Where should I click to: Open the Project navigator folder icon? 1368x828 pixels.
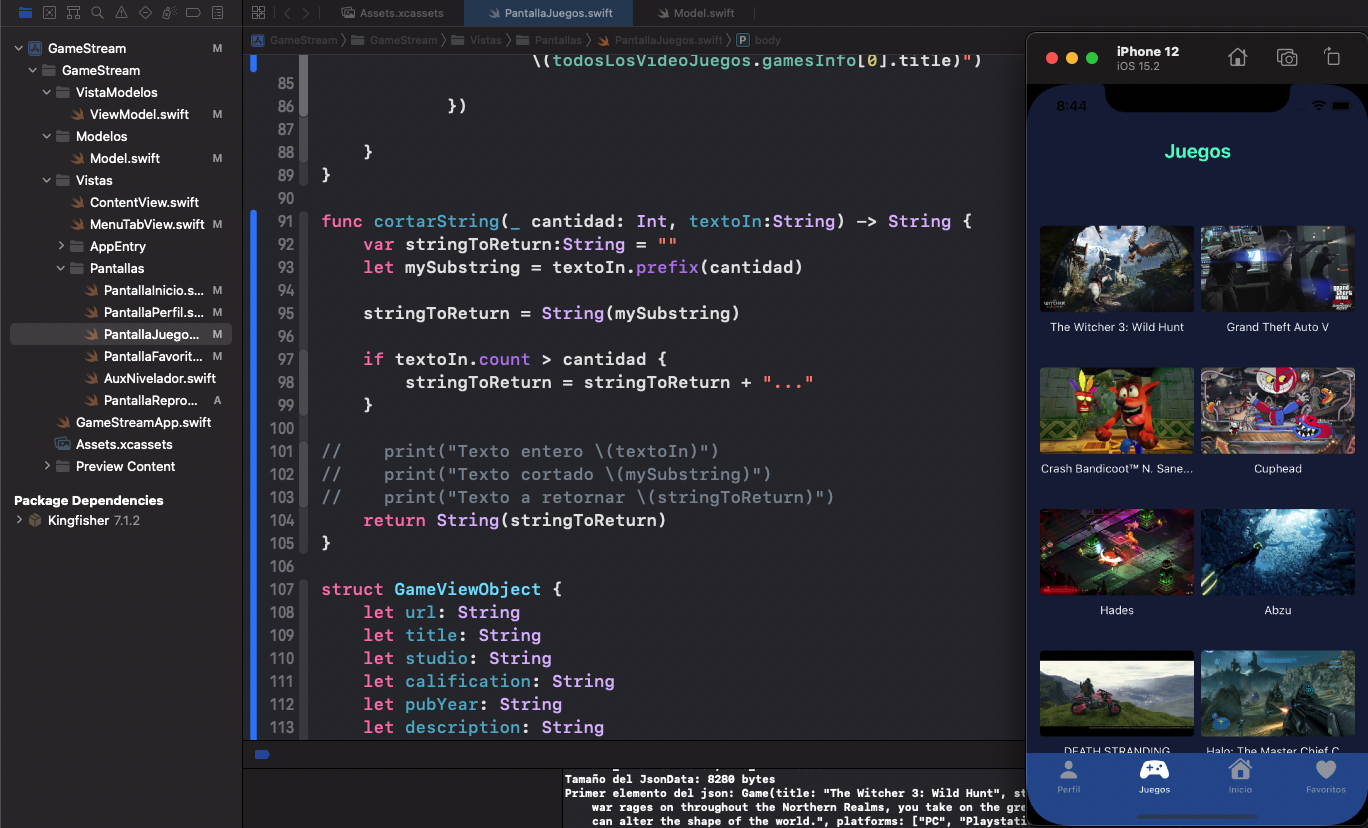pos(26,13)
